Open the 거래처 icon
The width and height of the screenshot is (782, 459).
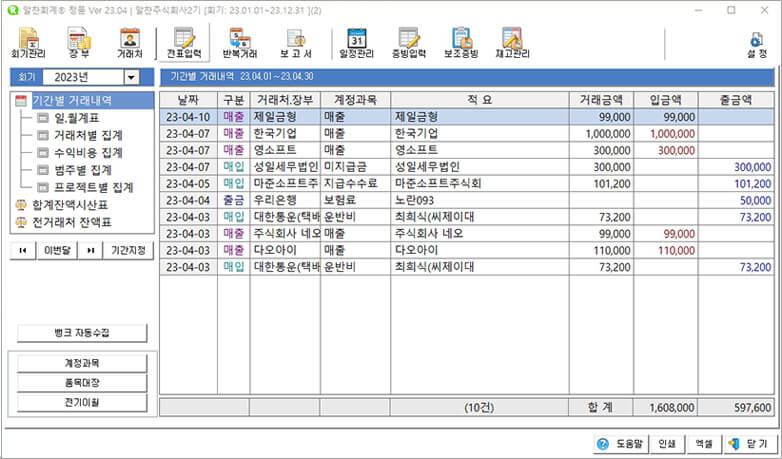[x=130, y=43]
